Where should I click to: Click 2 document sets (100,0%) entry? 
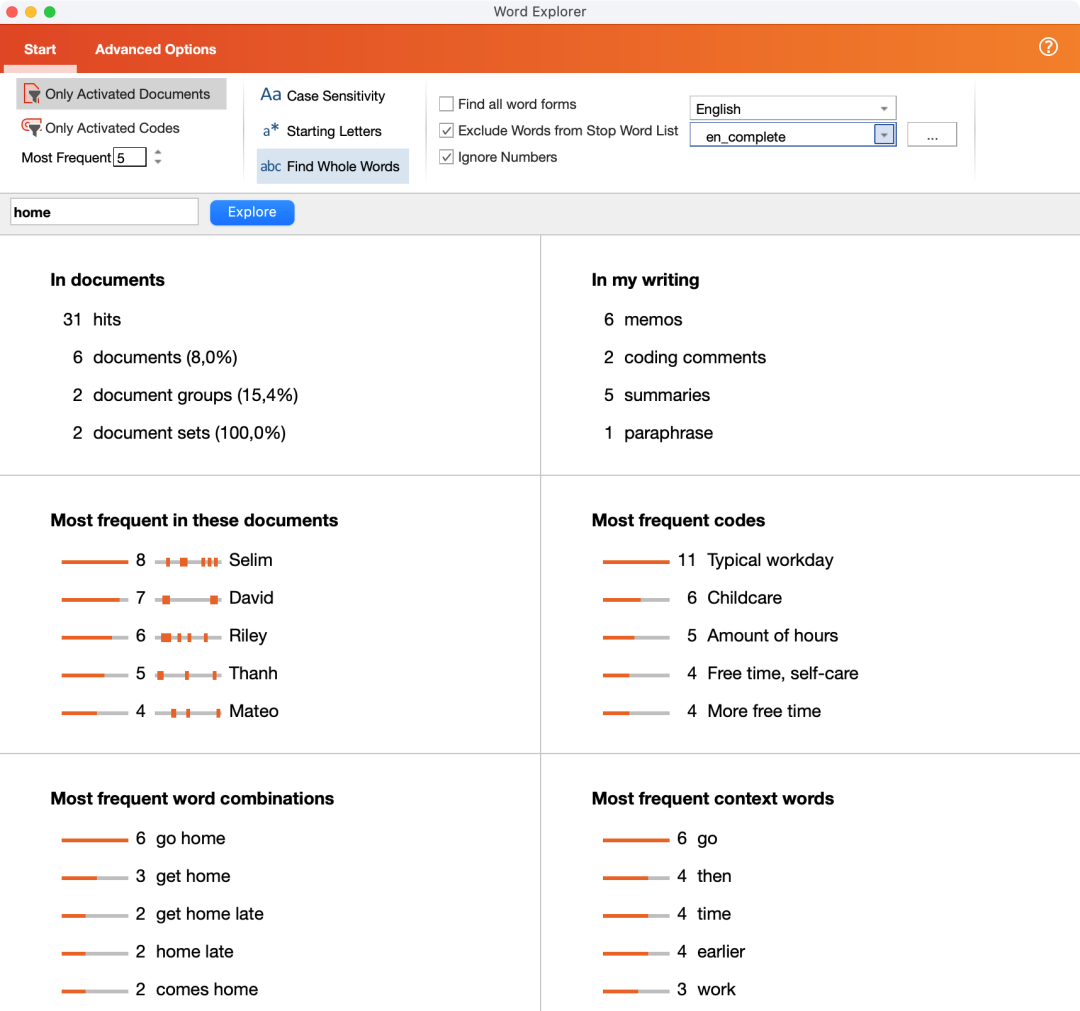click(179, 433)
